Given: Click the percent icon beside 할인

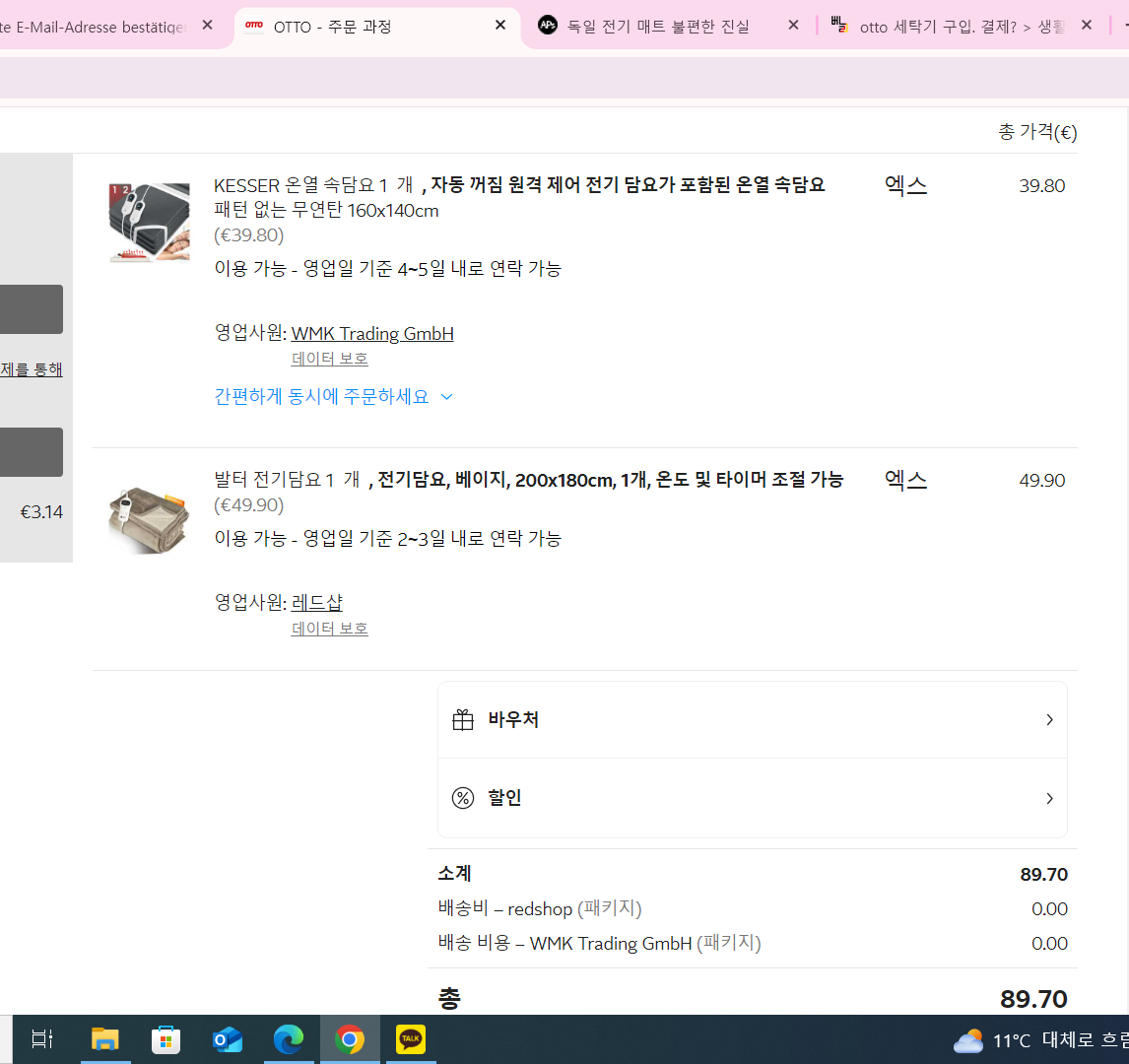Looking at the screenshot, I should pyautogui.click(x=463, y=798).
